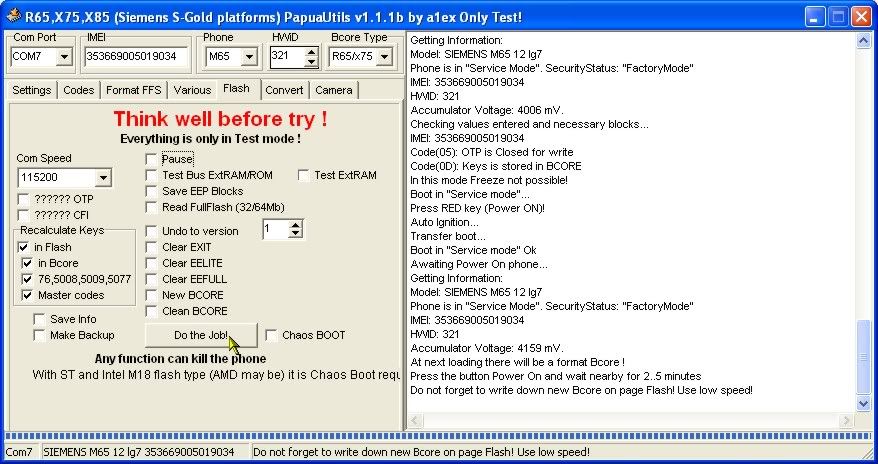Decrease HWID value with down arrow

click(311, 62)
